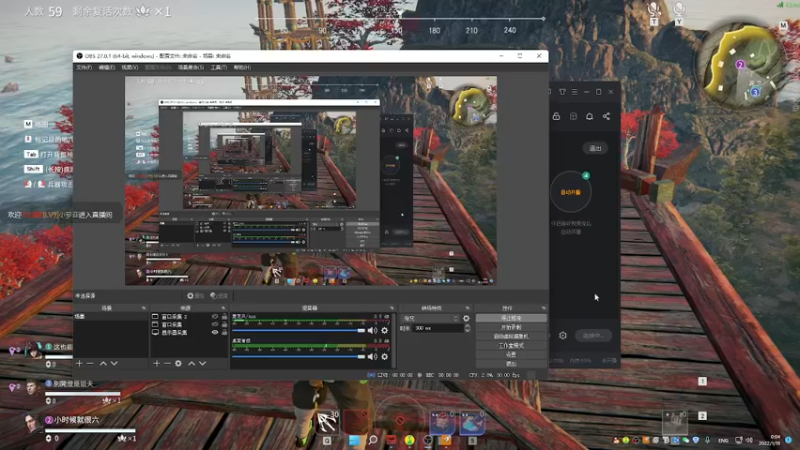Move scene down with the arrow icon
The image size is (800, 450).
pos(114,363)
